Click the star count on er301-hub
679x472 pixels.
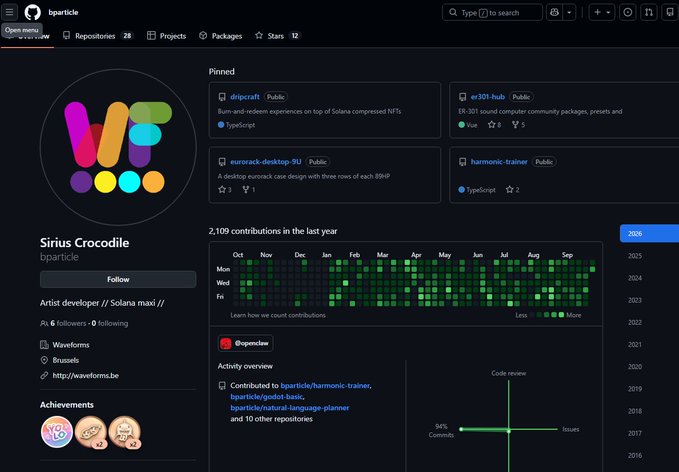tap(494, 125)
